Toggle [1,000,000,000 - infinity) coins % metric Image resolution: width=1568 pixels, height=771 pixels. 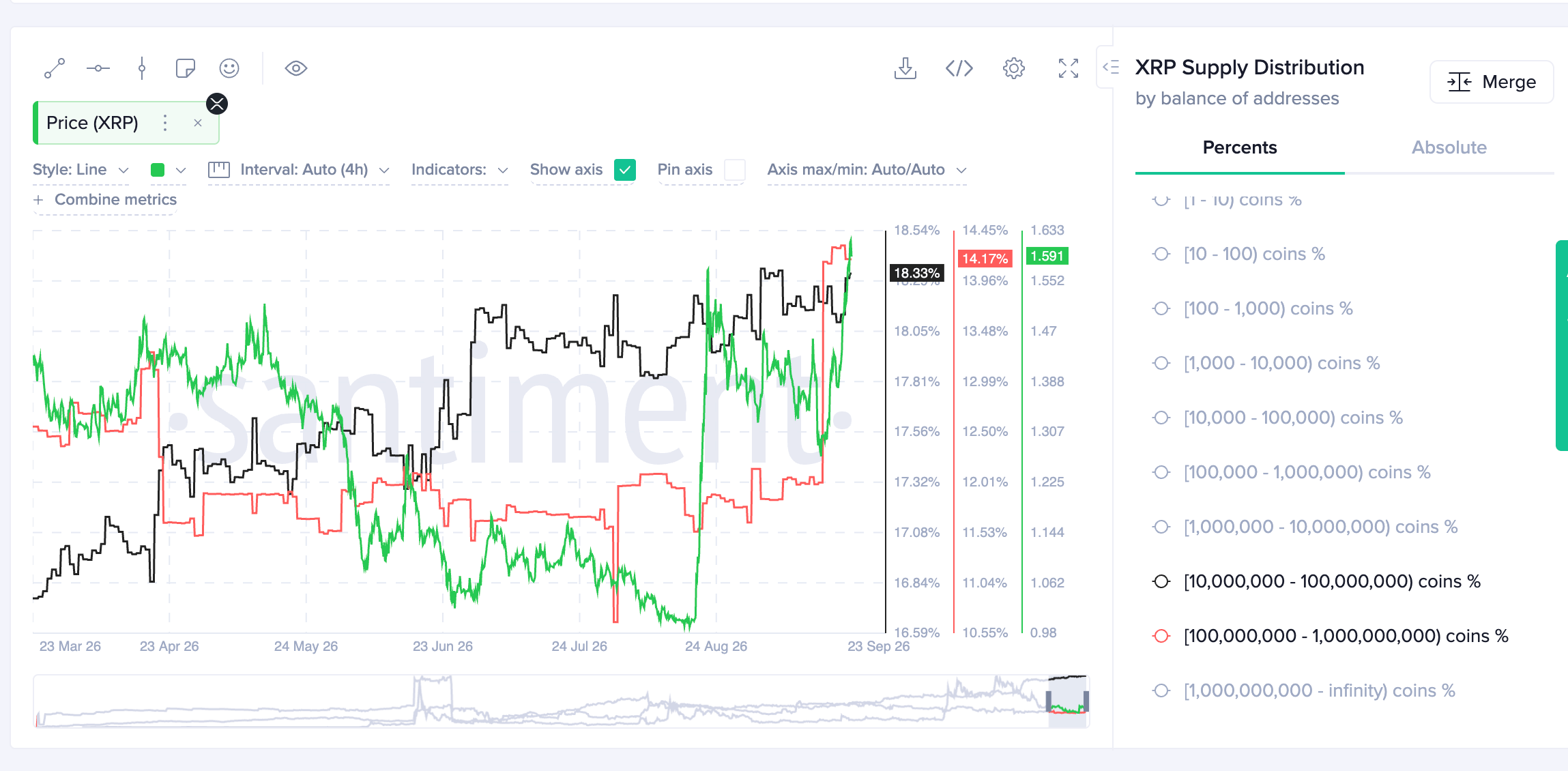(1303, 690)
